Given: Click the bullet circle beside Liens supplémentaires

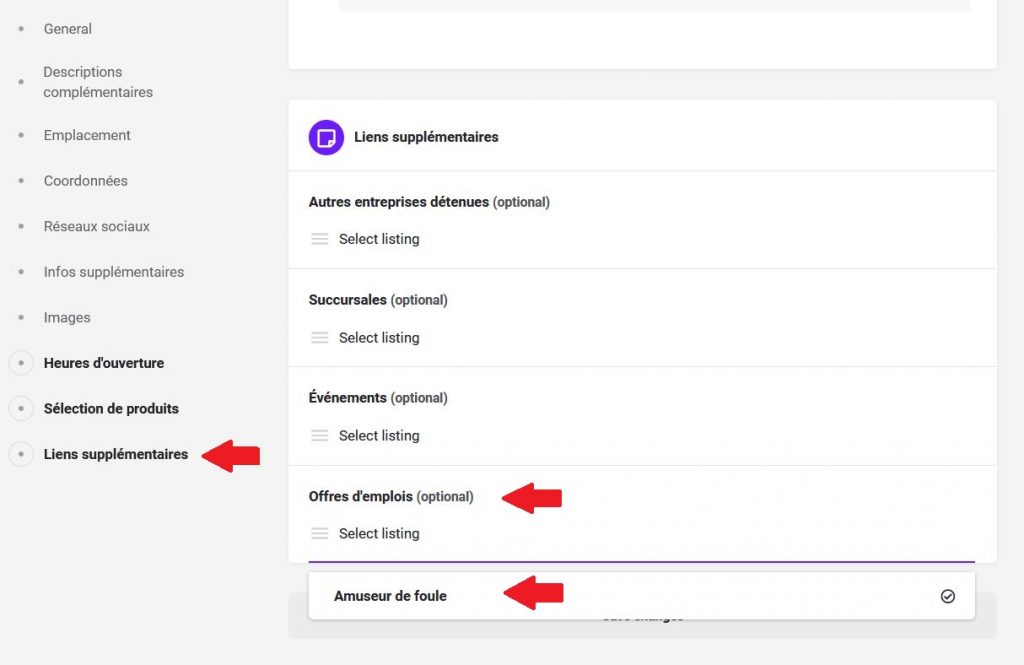Looking at the screenshot, I should (21, 454).
